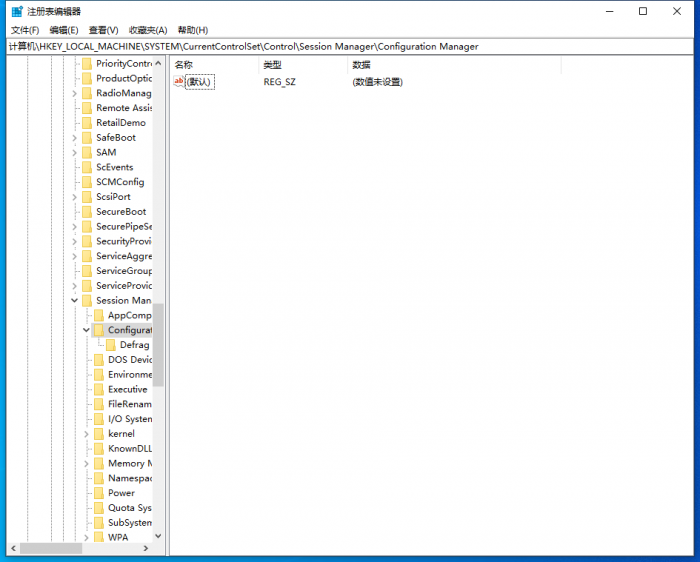Click the Executive folder icon
The image size is (700, 562).
(x=99, y=389)
